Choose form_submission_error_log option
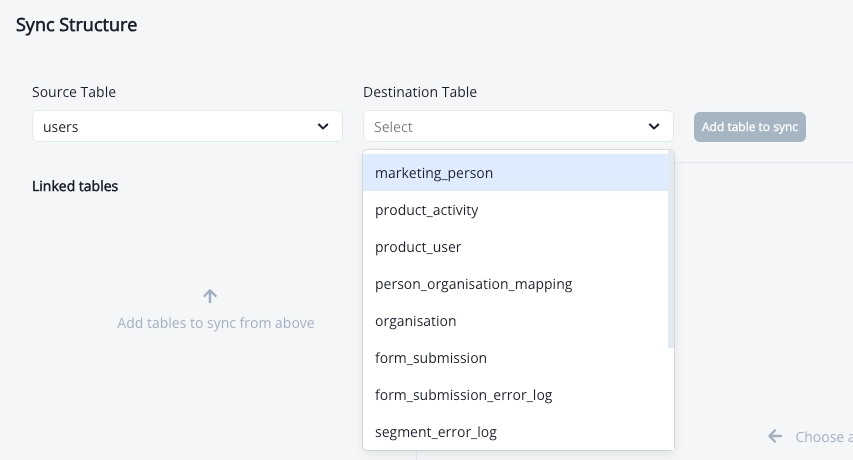The width and height of the screenshot is (853, 460). point(515,395)
